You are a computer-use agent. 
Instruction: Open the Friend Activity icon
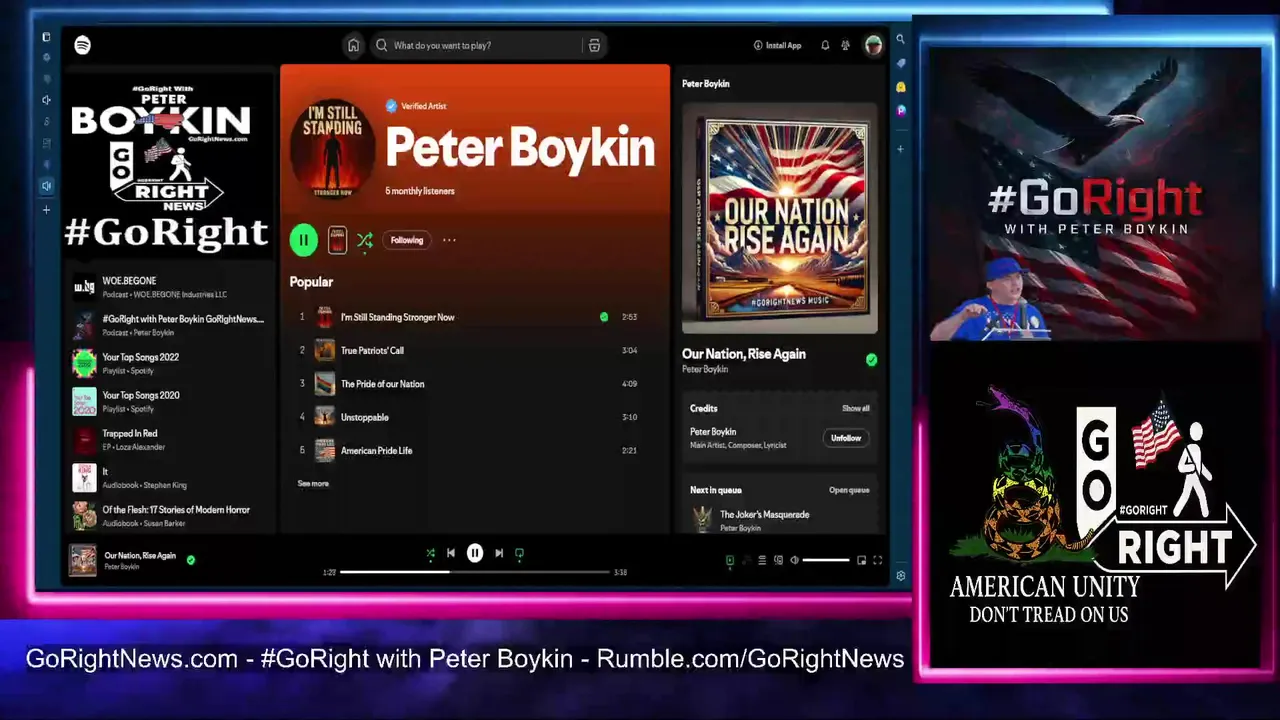tap(846, 45)
